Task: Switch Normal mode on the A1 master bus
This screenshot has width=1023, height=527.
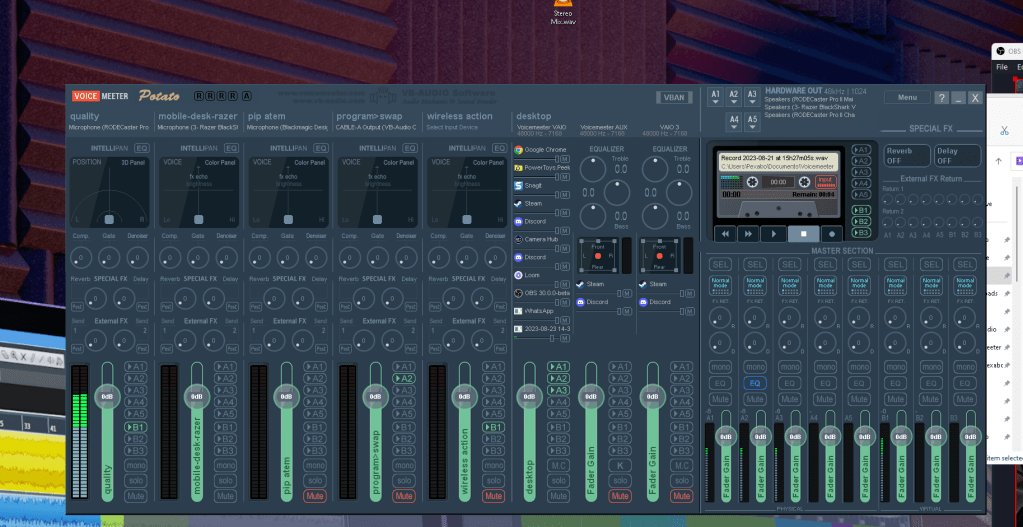Action: [x=720, y=285]
